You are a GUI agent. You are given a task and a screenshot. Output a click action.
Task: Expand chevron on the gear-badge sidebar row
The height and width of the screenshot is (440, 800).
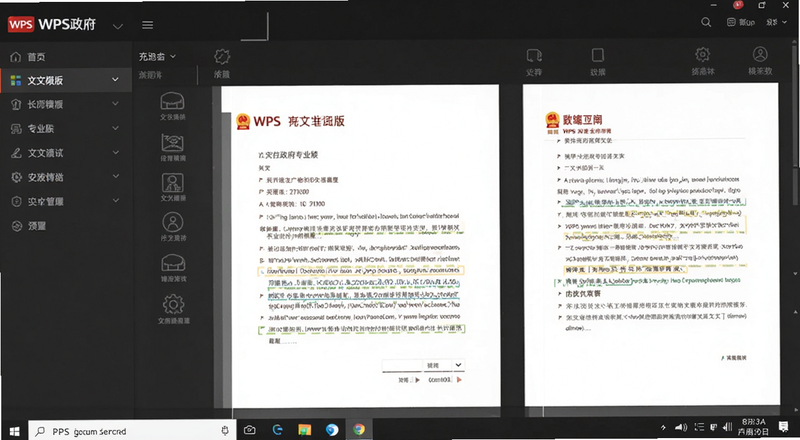[x=115, y=176]
